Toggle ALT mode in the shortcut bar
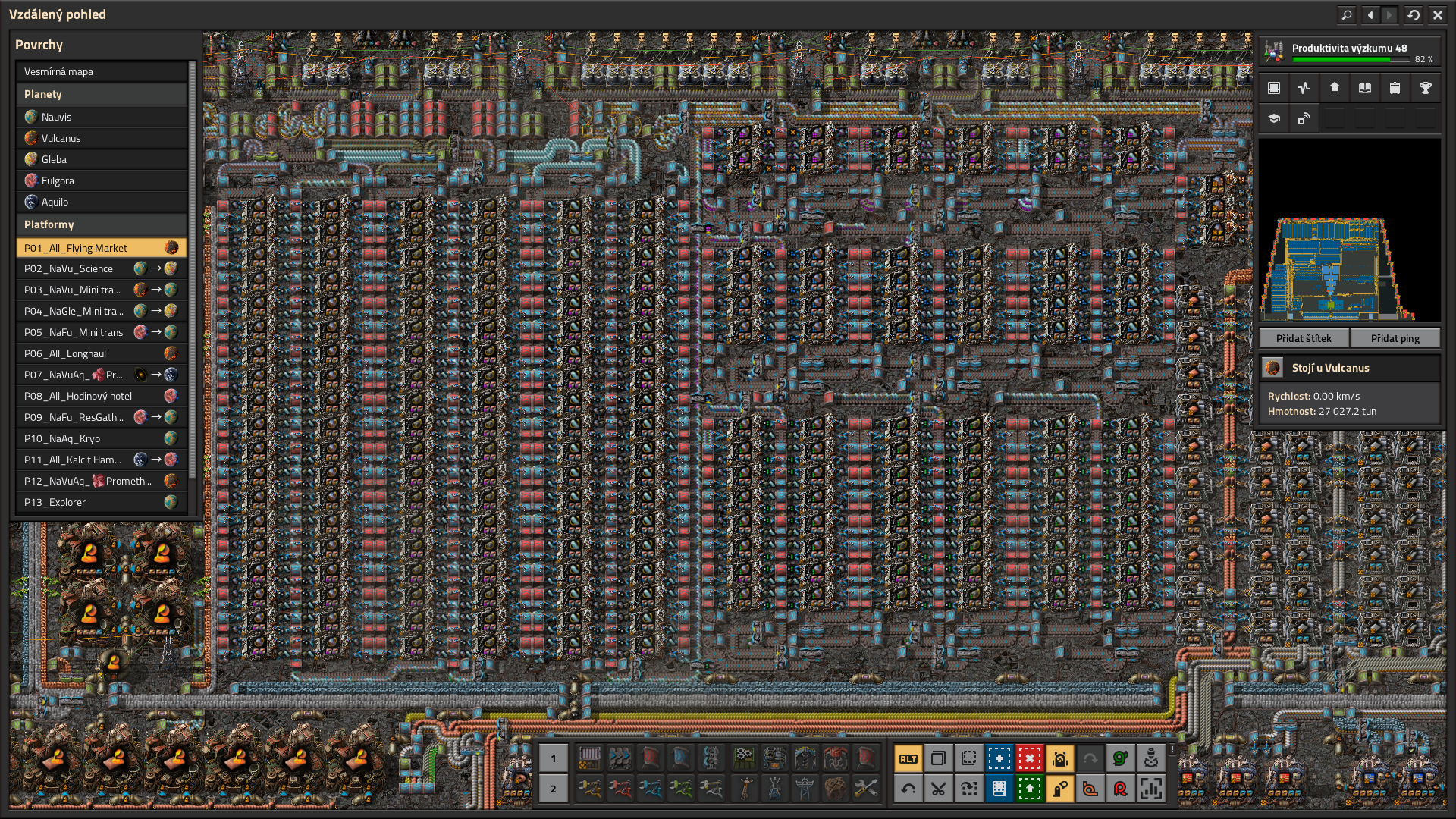The height and width of the screenshot is (819, 1456). (908, 758)
